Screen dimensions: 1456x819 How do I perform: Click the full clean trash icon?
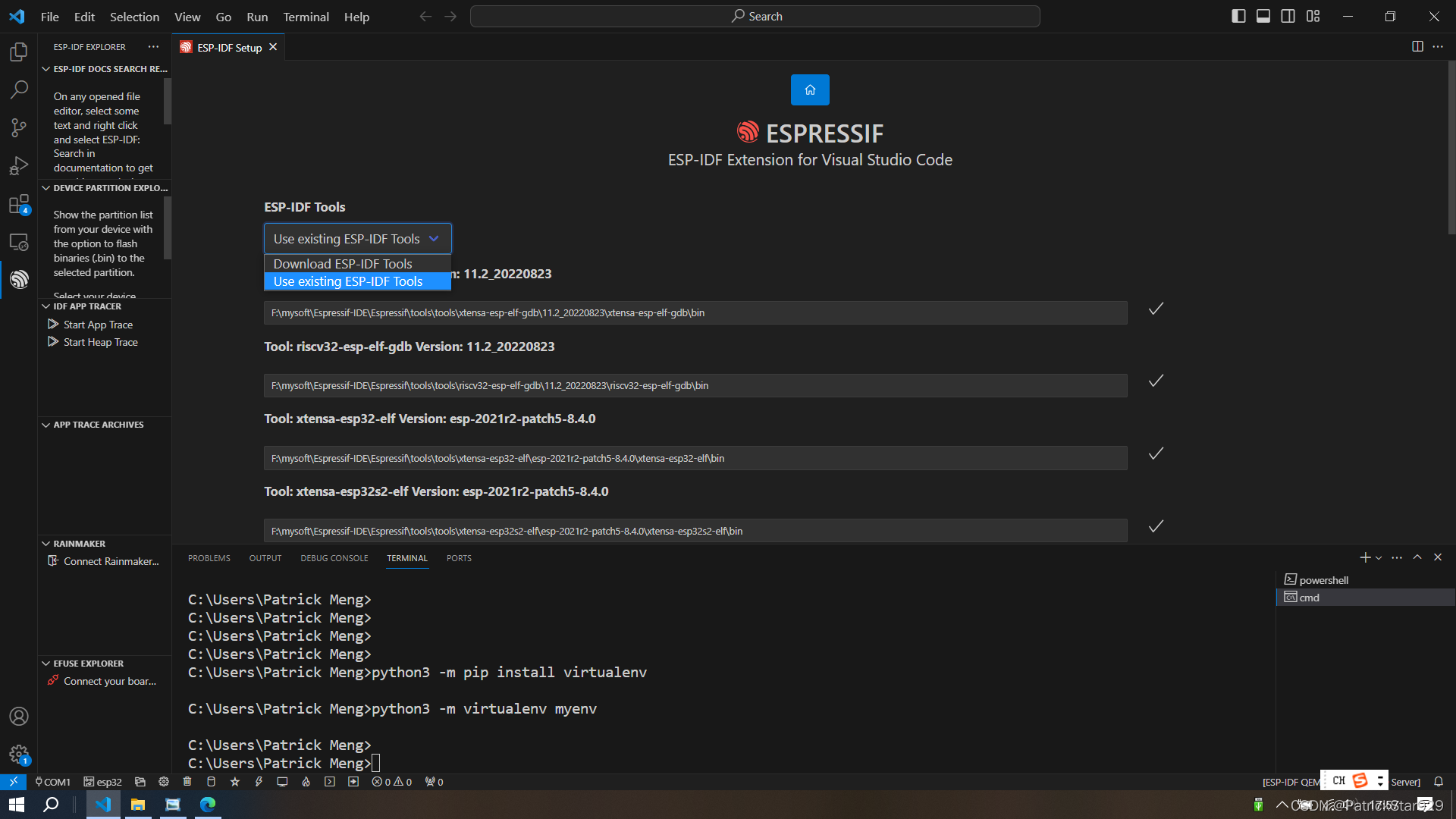click(x=187, y=782)
